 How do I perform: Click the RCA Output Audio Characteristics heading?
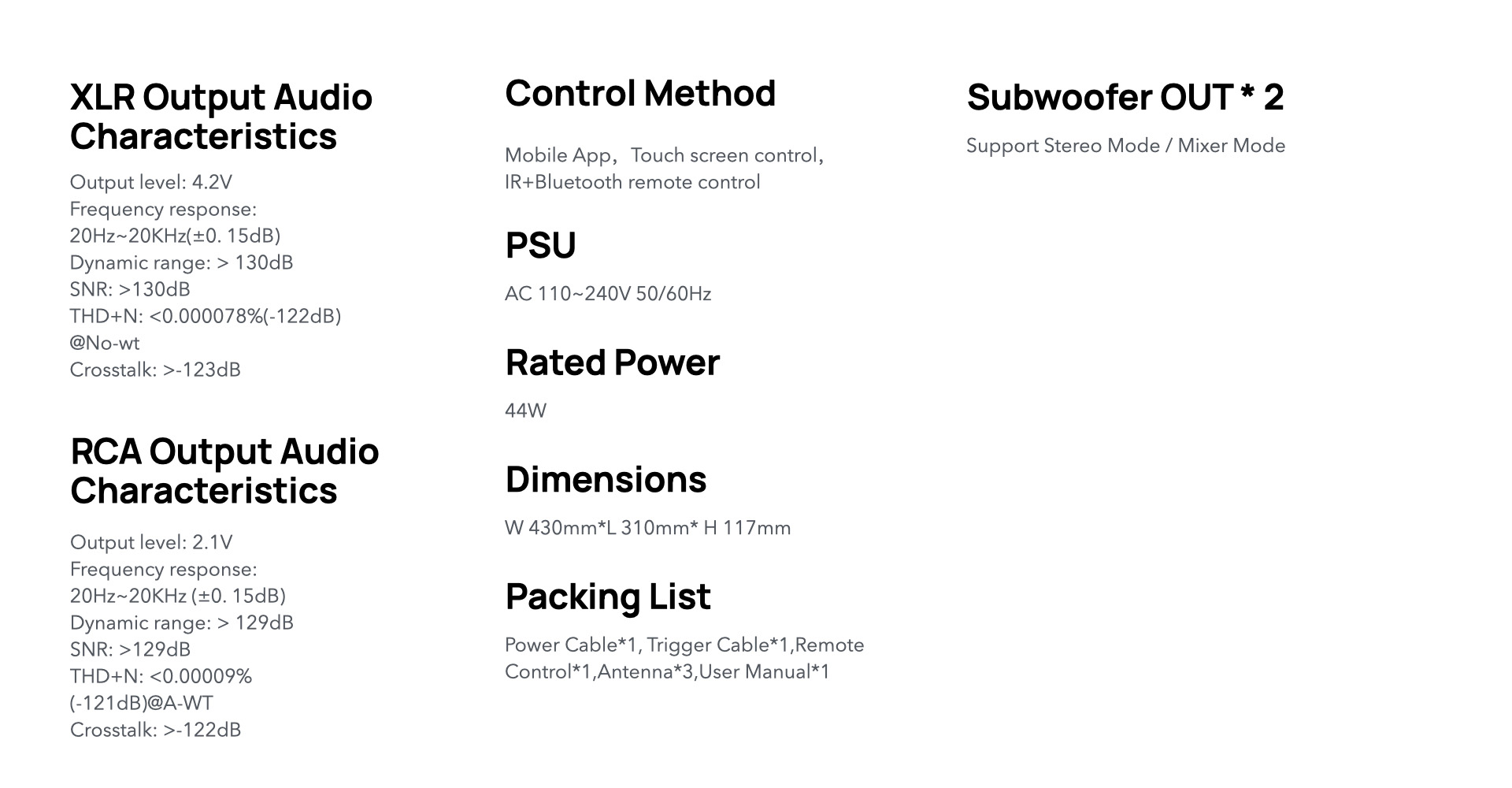click(224, 470)
